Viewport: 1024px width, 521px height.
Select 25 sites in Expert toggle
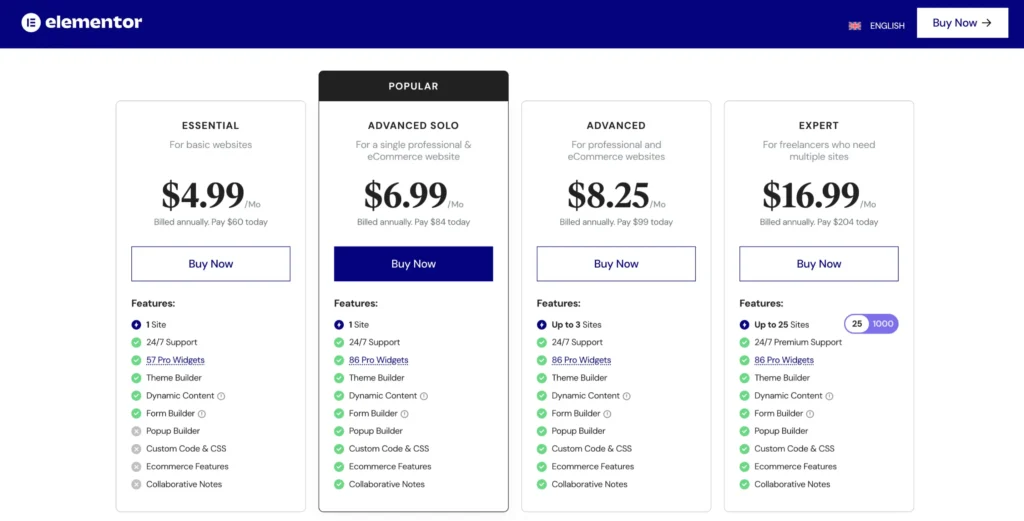pyautogui.click(x=857, y=324)
